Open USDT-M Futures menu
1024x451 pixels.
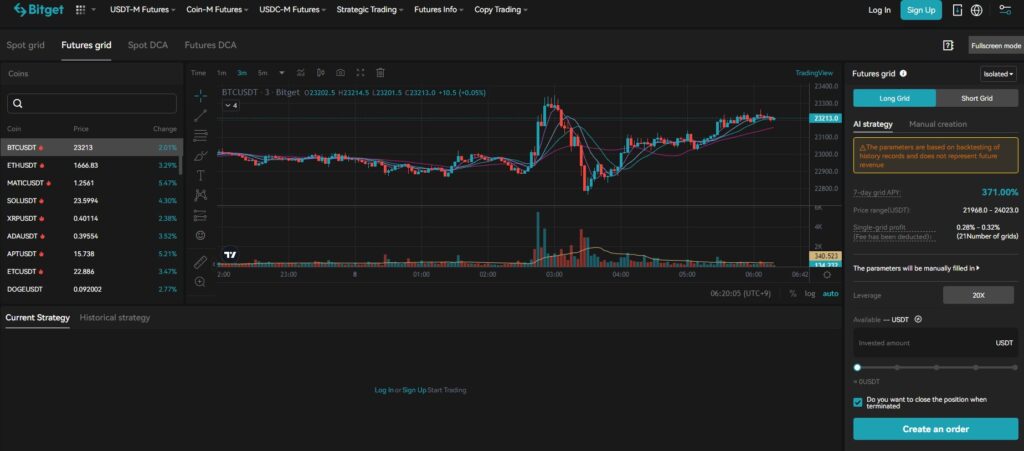tap(143, 10)
